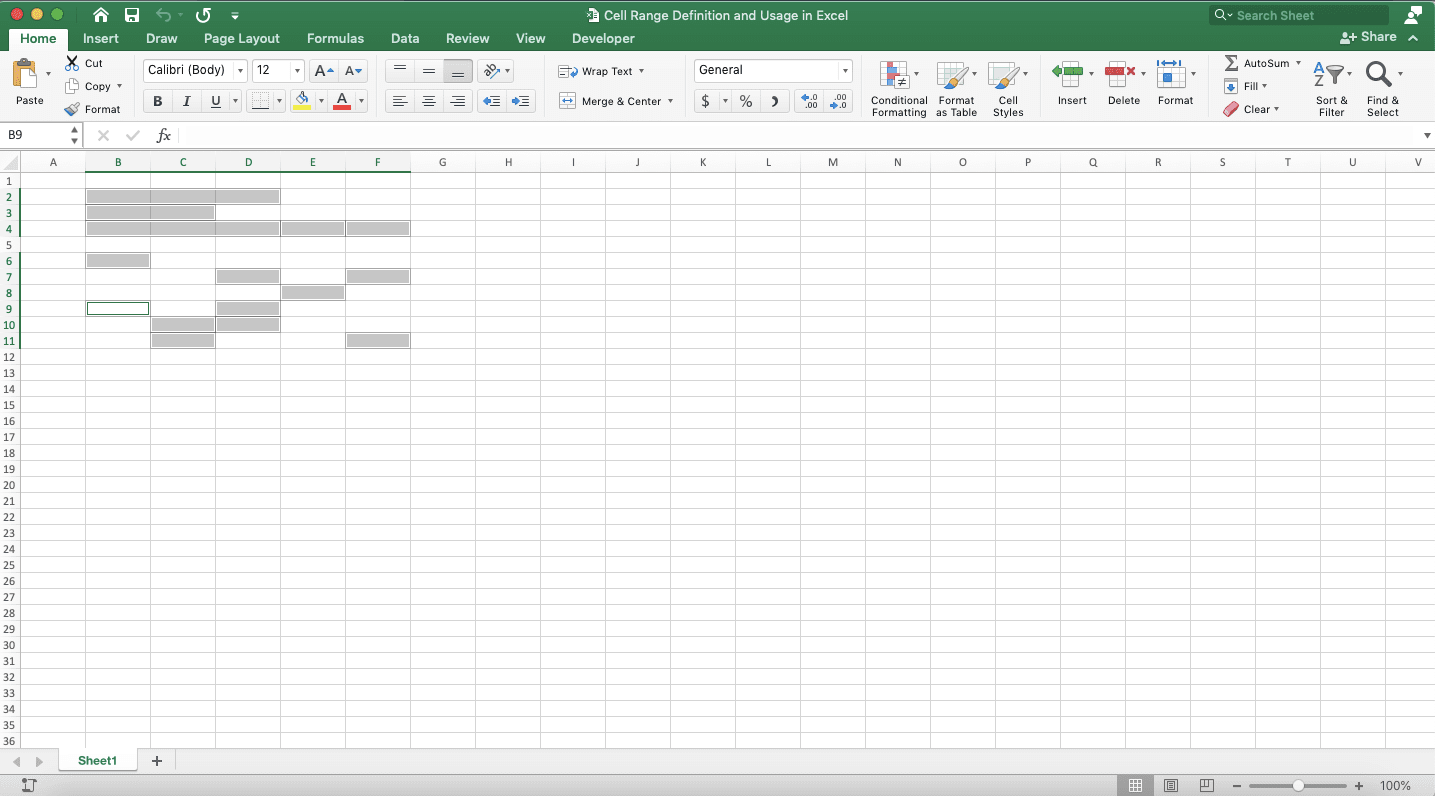Open the Data tab
Viewport: 1435px width, 796px height.
click(405, 38)
